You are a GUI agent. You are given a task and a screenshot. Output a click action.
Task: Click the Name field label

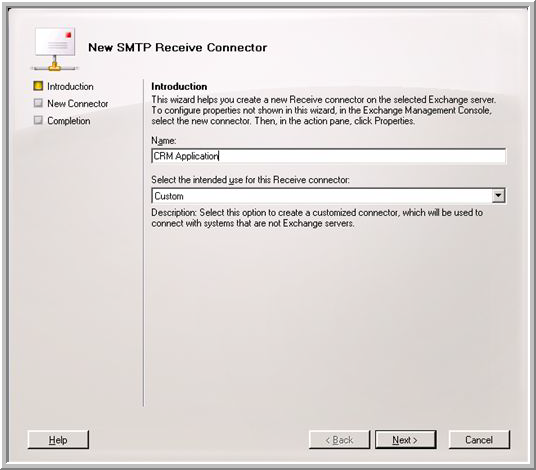[x=164, y=140]
